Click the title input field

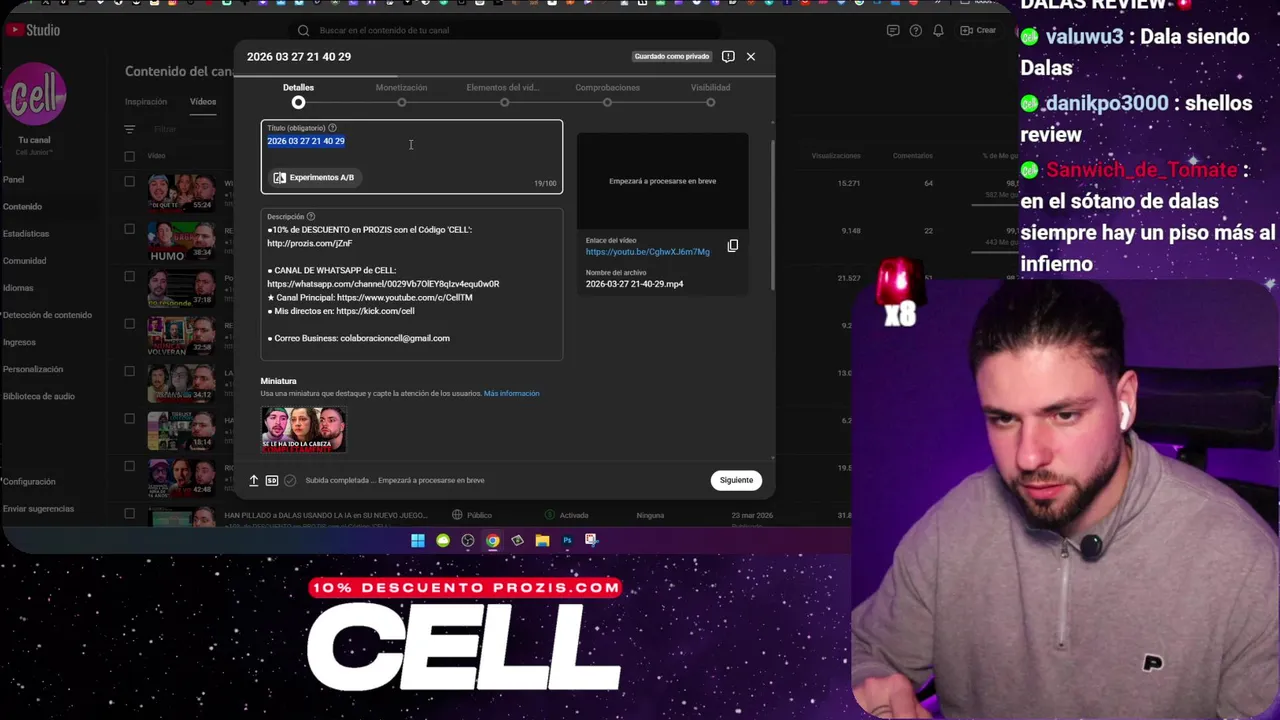[411, 156]
